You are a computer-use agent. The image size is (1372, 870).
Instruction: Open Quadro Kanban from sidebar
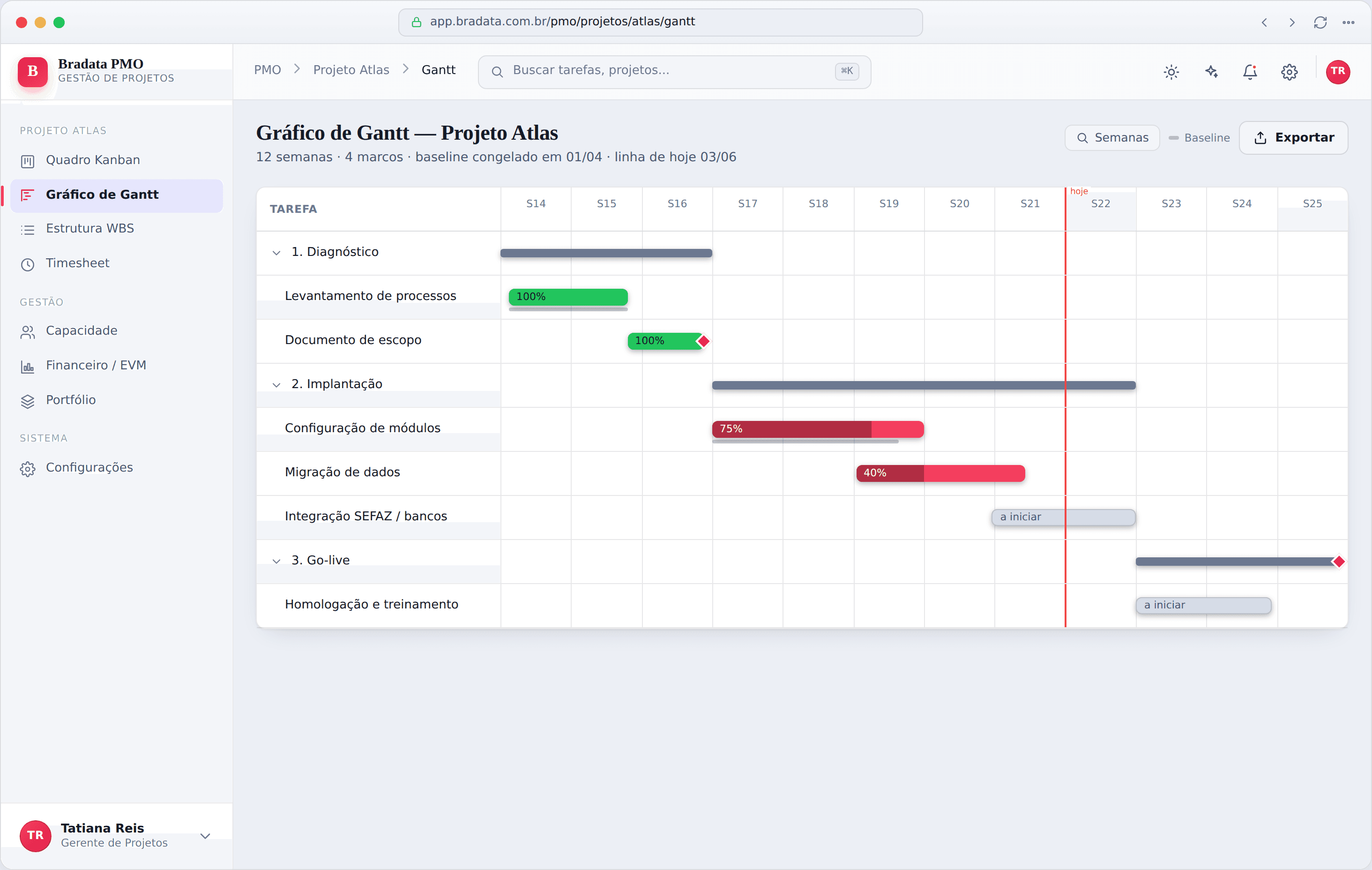116,160
